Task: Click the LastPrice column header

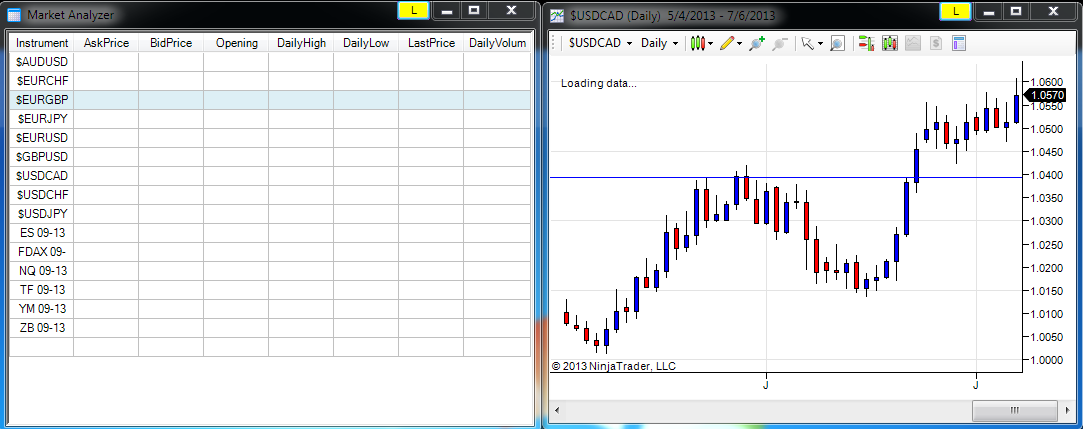Action: 431,43
